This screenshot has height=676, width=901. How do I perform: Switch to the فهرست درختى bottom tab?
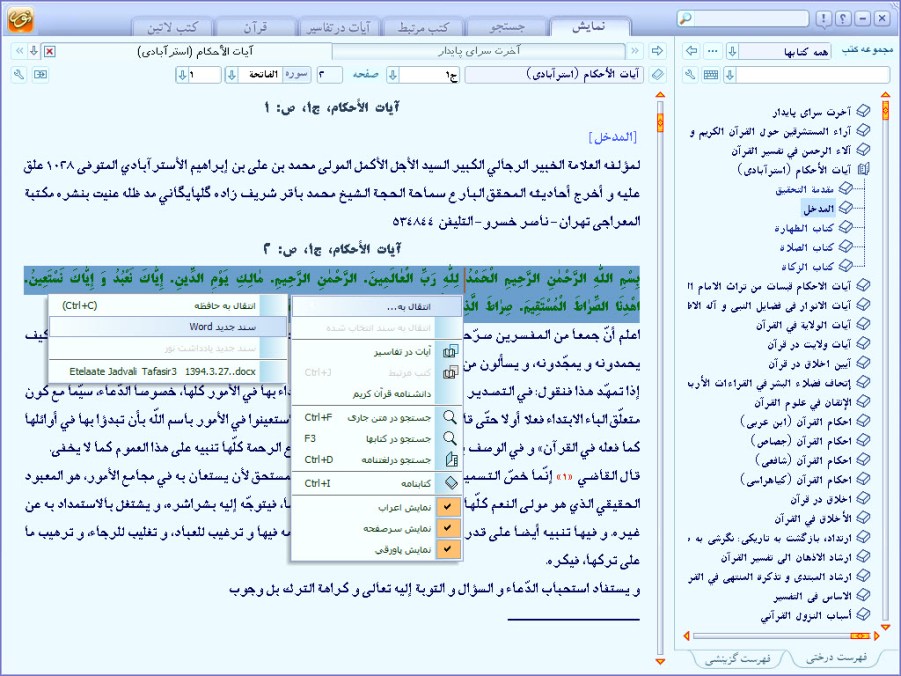pyautogui.click(x=836, y=657)
